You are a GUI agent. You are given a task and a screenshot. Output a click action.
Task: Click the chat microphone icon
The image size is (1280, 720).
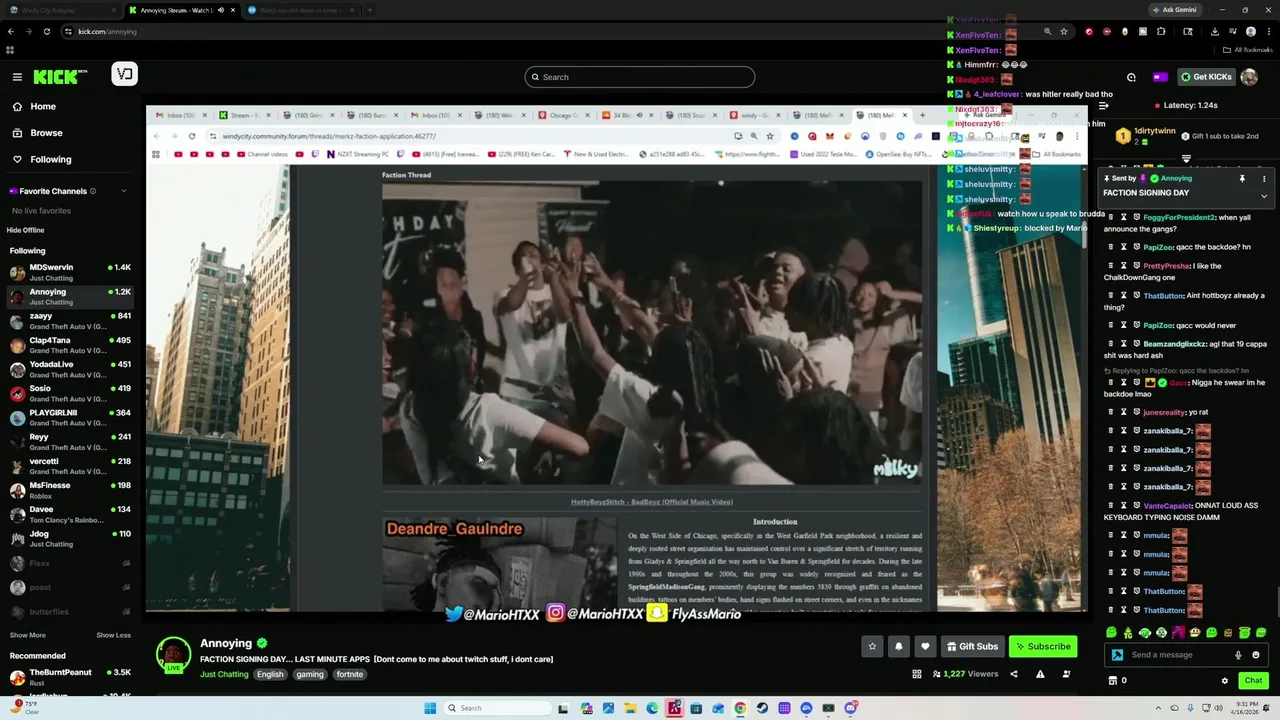point(1238,655)
